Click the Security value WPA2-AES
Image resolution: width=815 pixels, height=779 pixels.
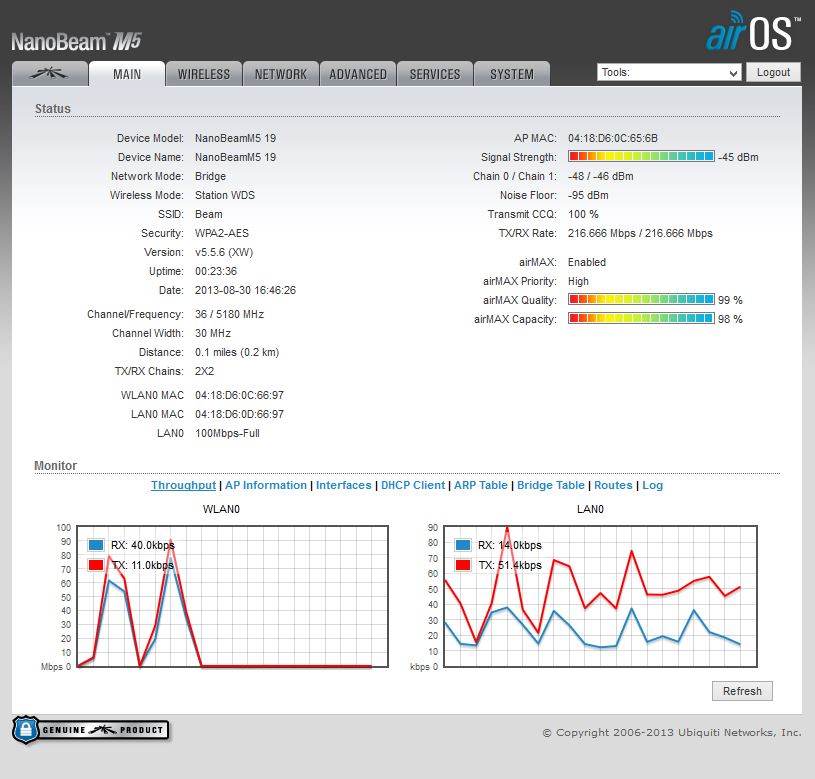coord(222,233)
